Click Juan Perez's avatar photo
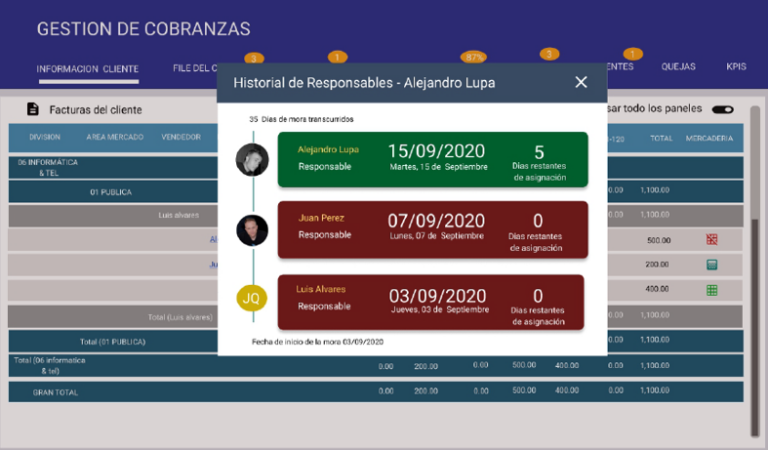 click(x=252, y=230)
